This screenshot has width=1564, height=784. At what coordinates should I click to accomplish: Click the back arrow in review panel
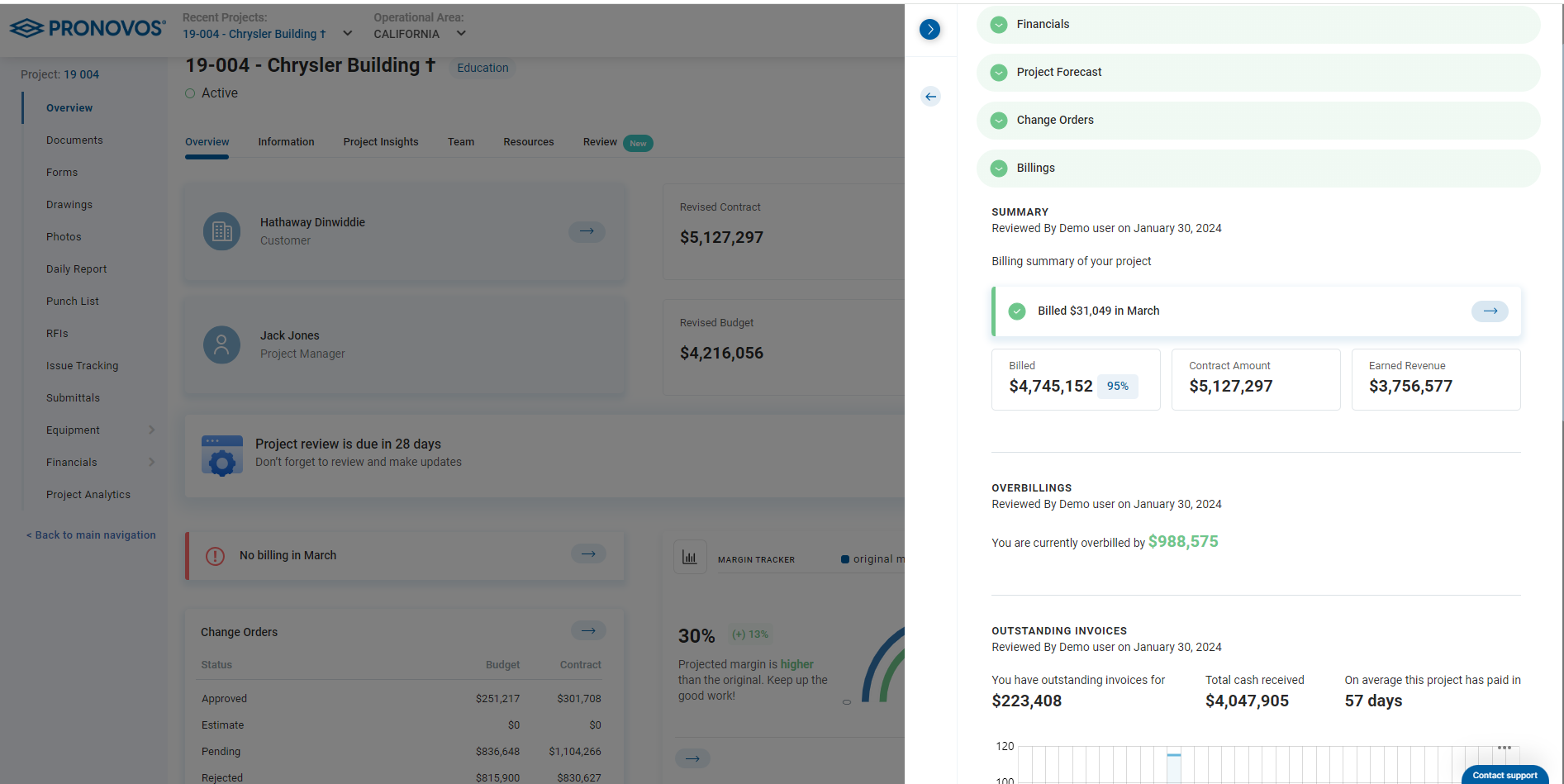(x=930, y=97)
